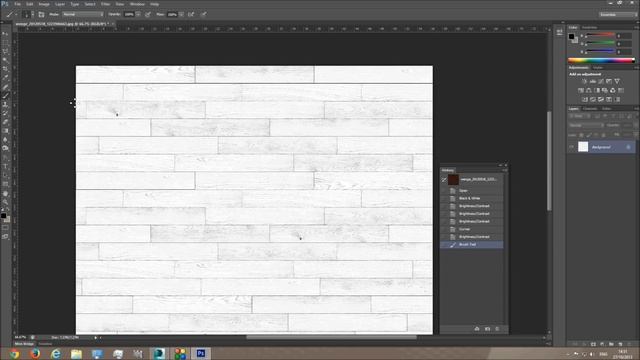Add an Invert adjustment layer

[584, 99]
